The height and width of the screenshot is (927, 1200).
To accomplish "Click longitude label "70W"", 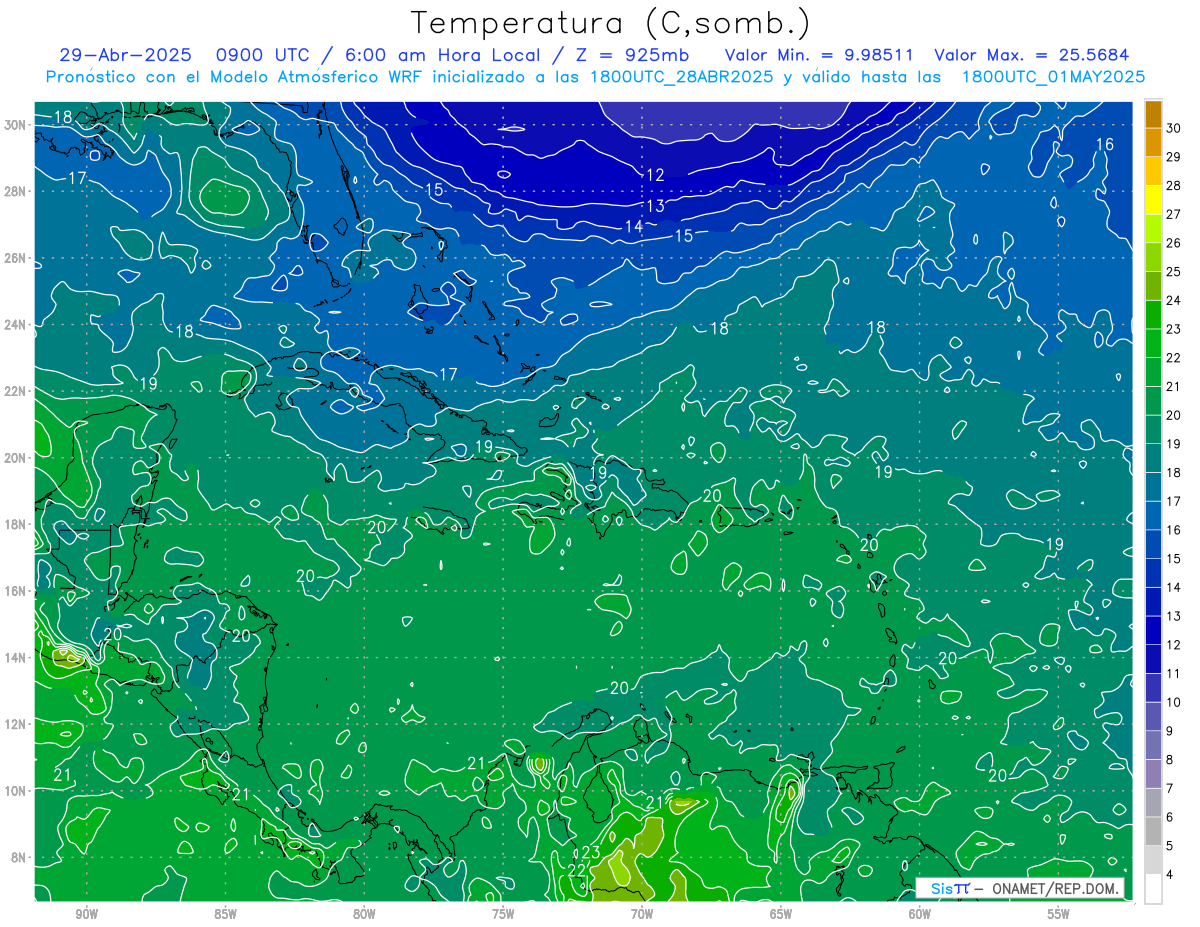I will [642, 914].
